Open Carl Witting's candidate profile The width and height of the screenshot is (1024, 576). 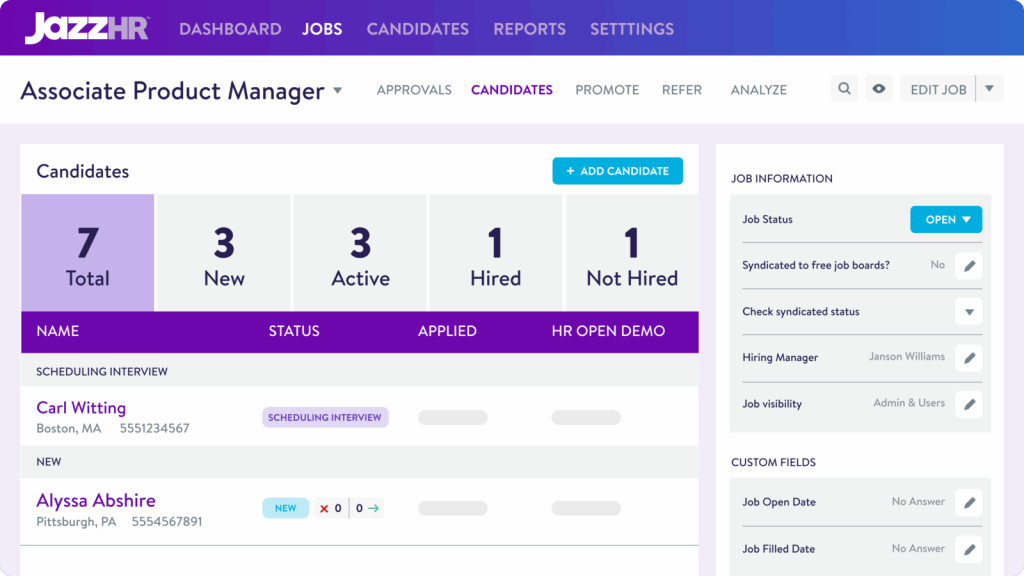point(81,408)
